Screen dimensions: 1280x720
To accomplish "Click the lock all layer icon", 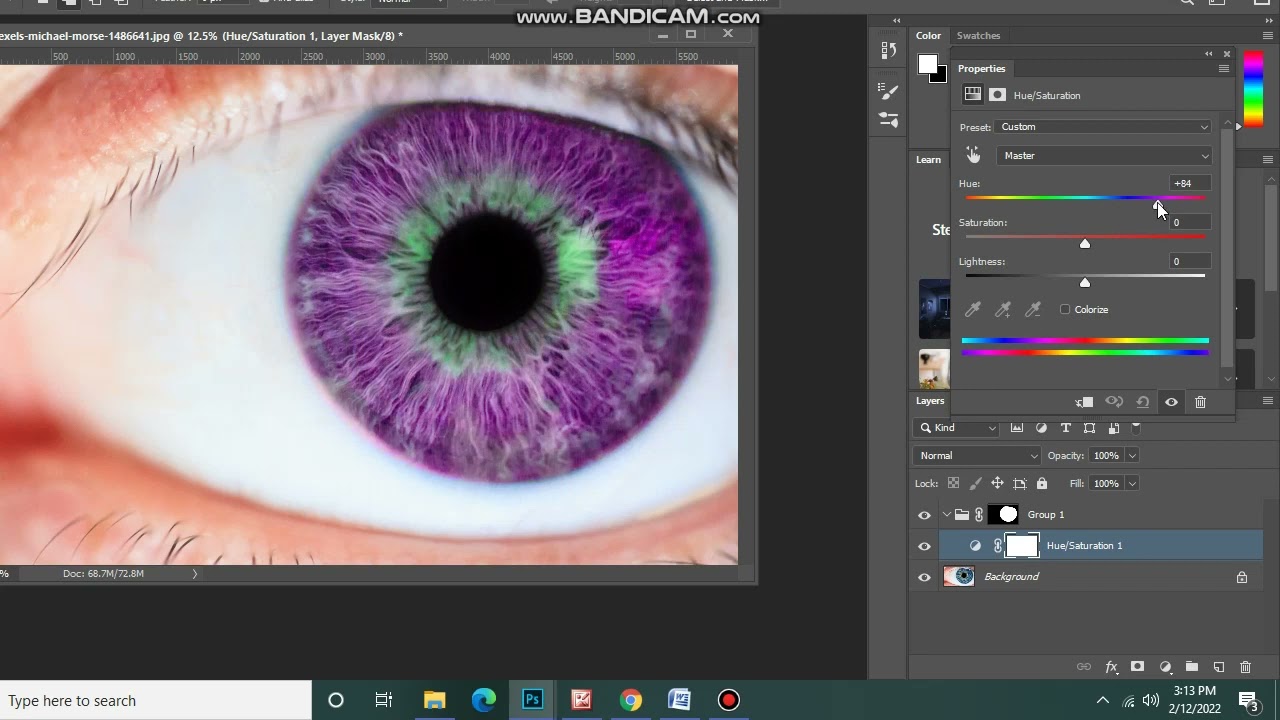I will point(1041,484).
